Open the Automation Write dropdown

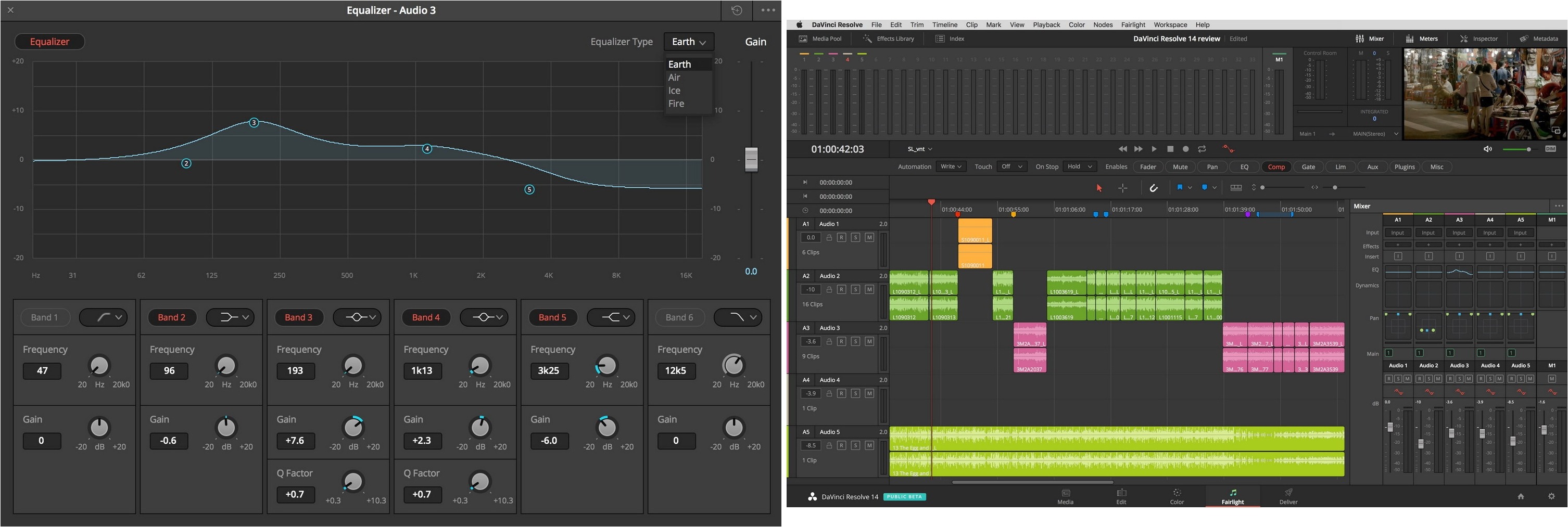[x=951, y=167]
